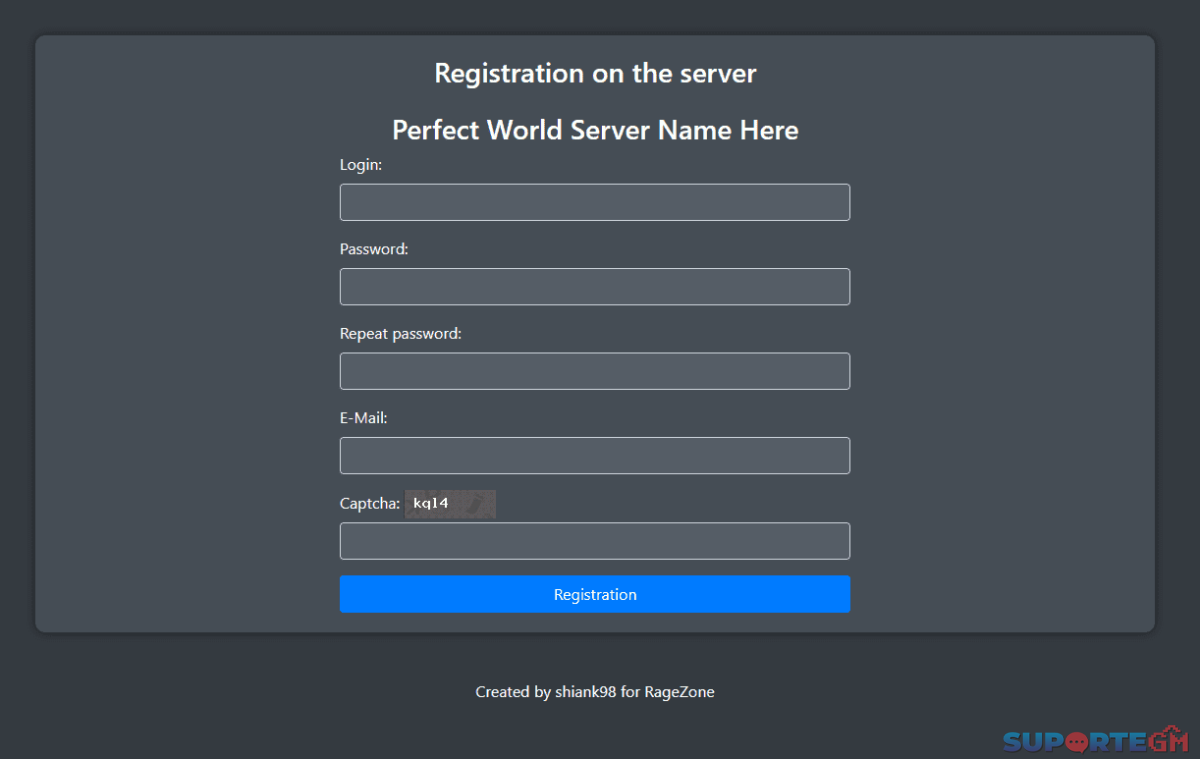Click the 'Perfect World Server Name Here' title
Image resolution: width=1200 pixels, height=759 pixels.
point(595,130)
